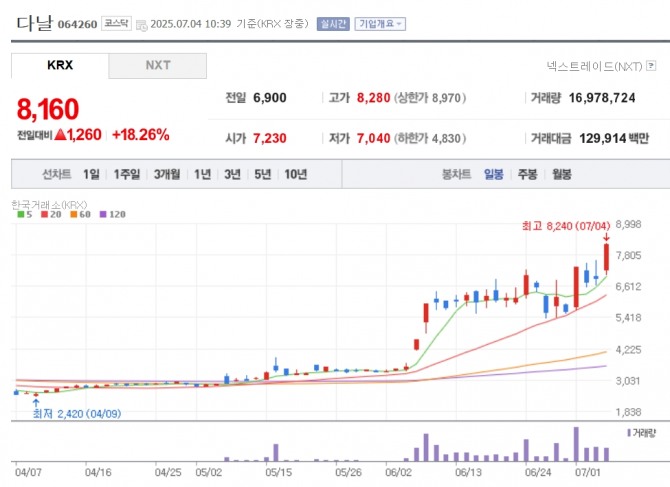Select the 3개월 line chart period

click(x=167, y=174)
